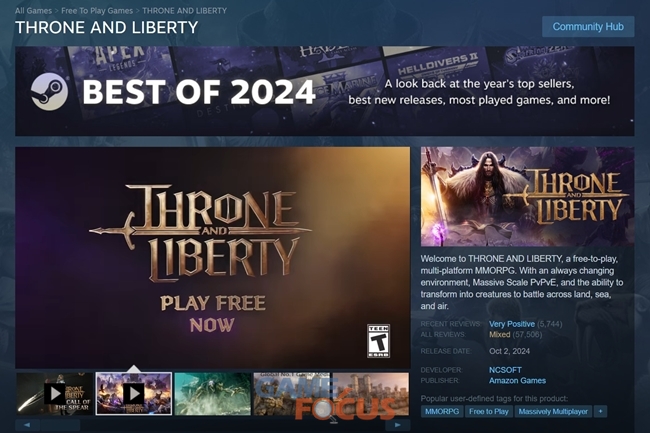Select the MMORPG tag
Viewport: 650px width, 433px height.
pyautogui.click(x=442, y=411)
